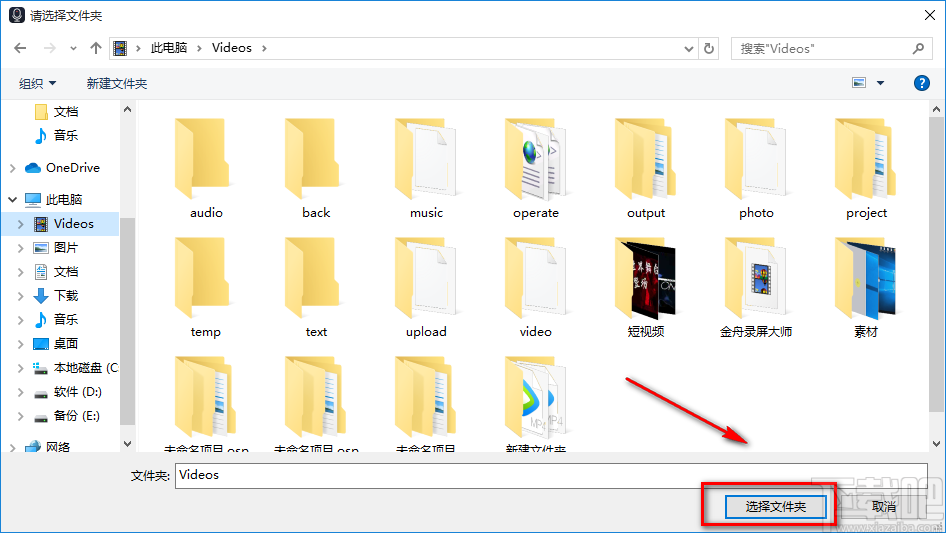Refresh the Videos address bar

(709, 48)
